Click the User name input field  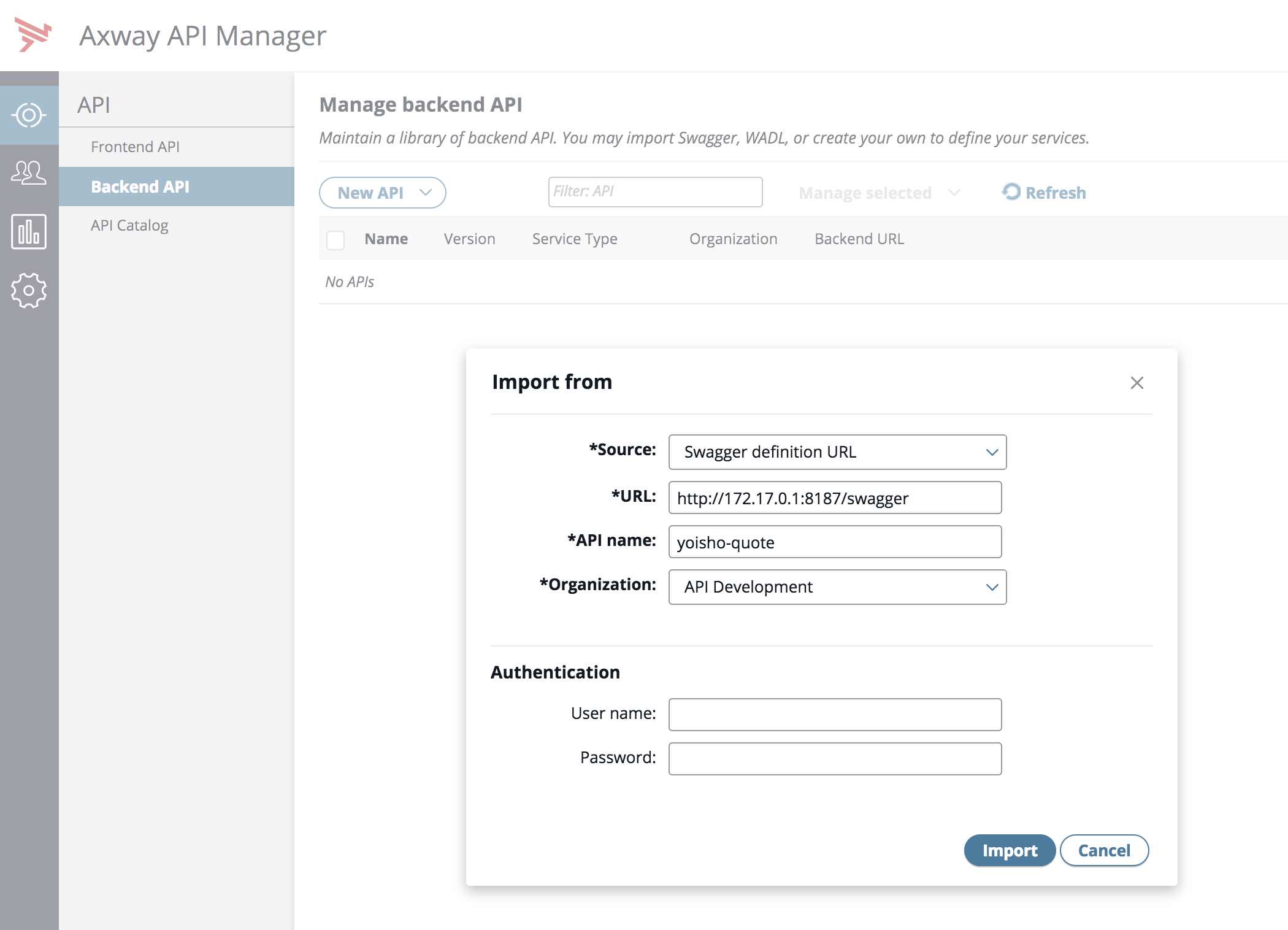coord(835,715)
